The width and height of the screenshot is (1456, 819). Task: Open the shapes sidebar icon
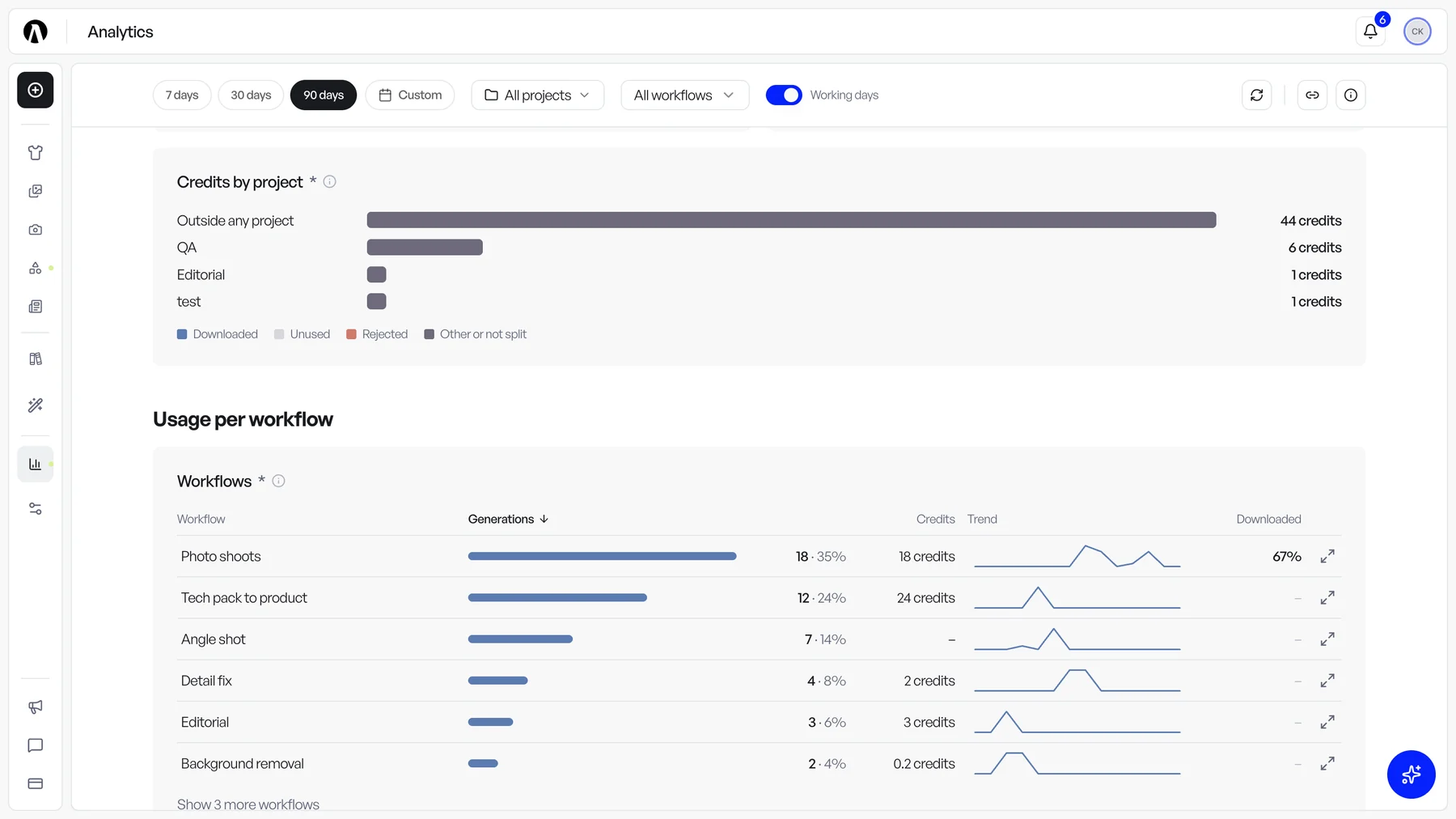point(36,268)
